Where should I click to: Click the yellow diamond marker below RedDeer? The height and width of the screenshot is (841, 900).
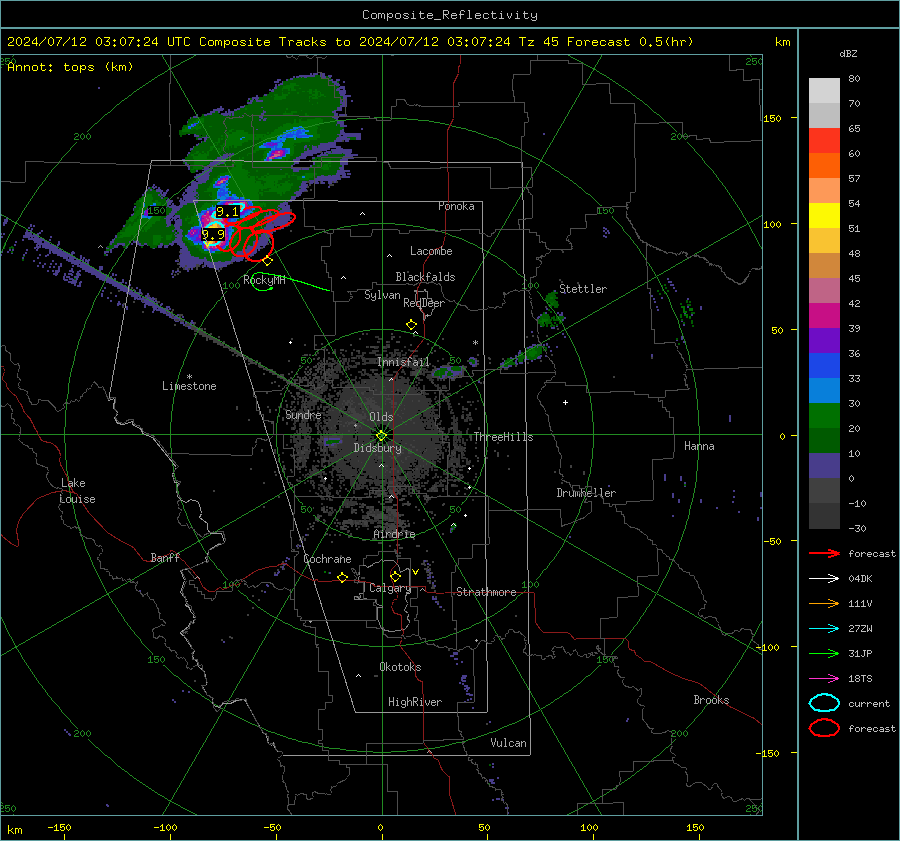pyautogui.click(x=412, y=325)
